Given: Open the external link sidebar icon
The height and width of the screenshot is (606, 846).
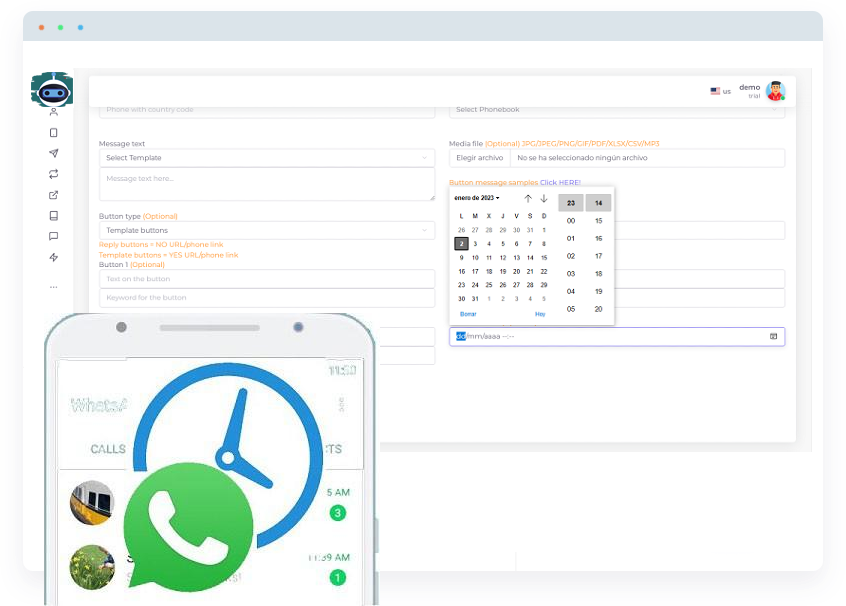Looking at the screenshot, I should pyautogui.click(x=53, y=195).
